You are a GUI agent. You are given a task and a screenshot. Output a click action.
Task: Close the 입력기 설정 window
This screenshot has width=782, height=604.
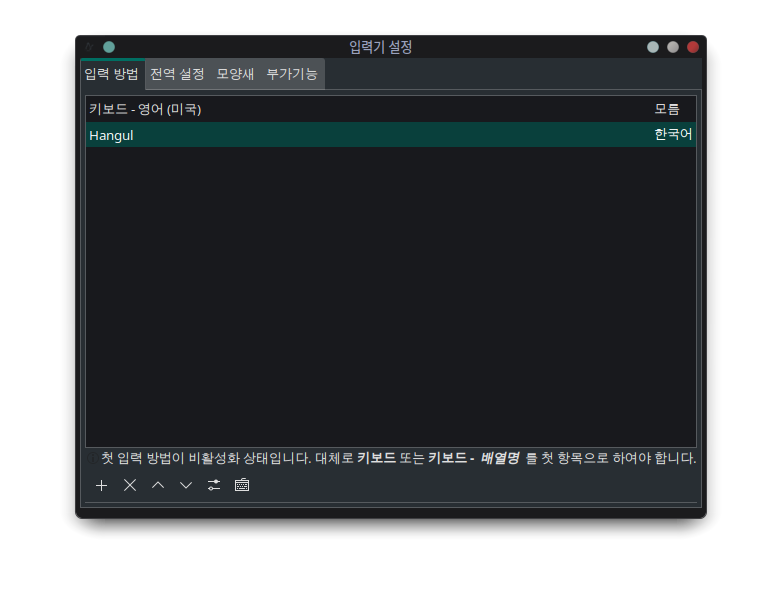coord(693,47)
